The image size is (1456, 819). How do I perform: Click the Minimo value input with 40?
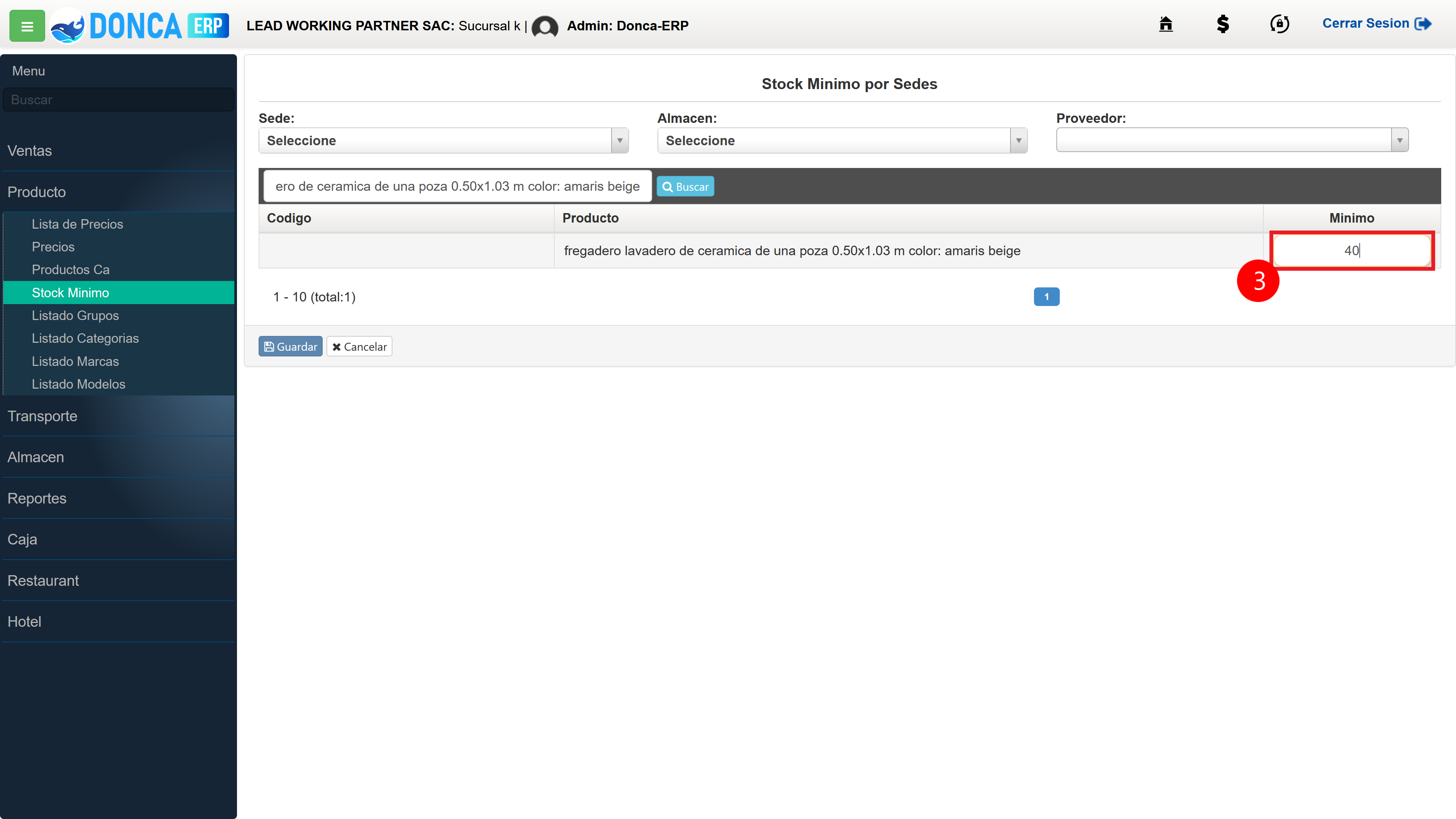(x=1351, y=250)
